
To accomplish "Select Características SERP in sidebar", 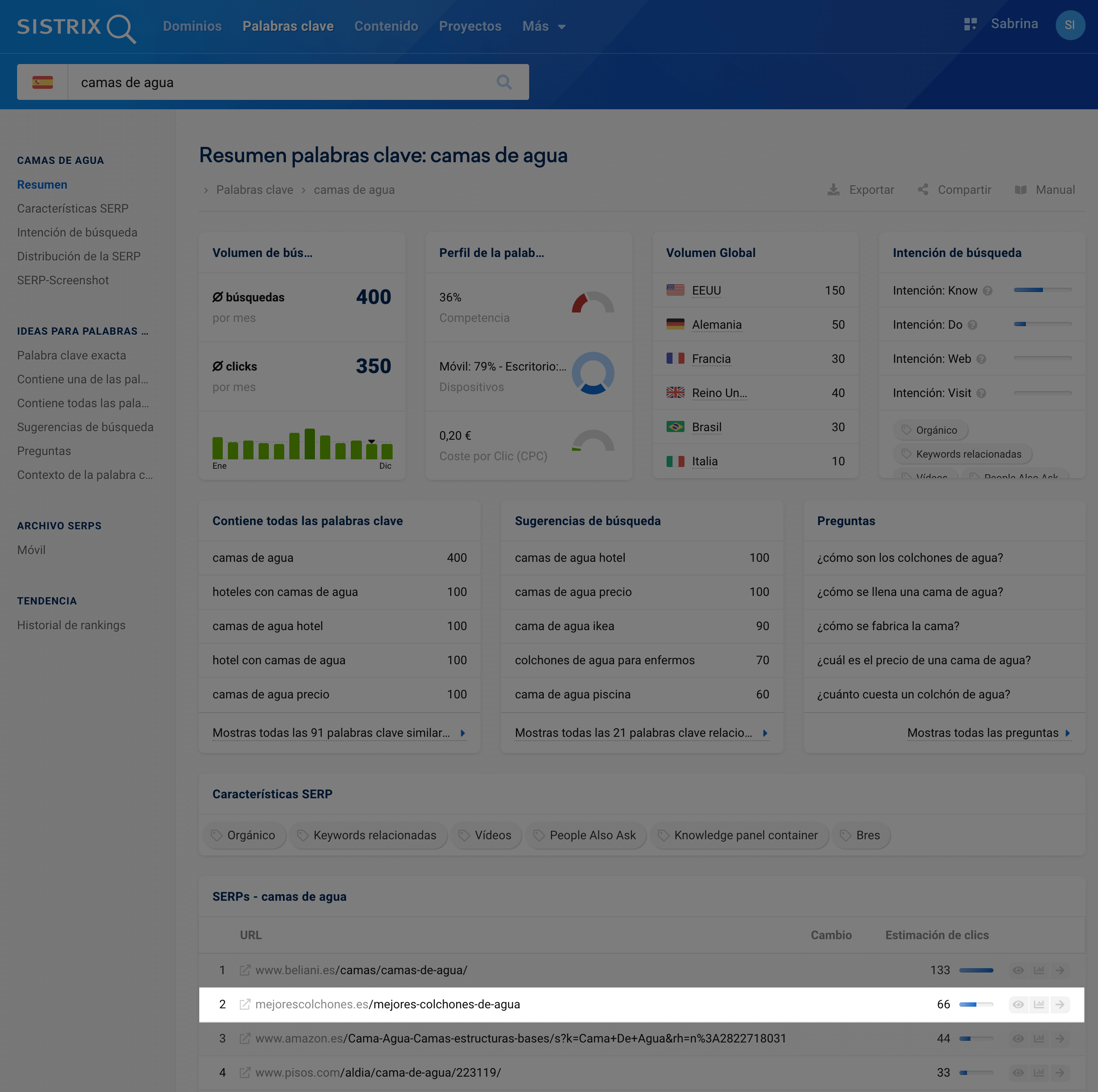I will click(x=73, y=209).
